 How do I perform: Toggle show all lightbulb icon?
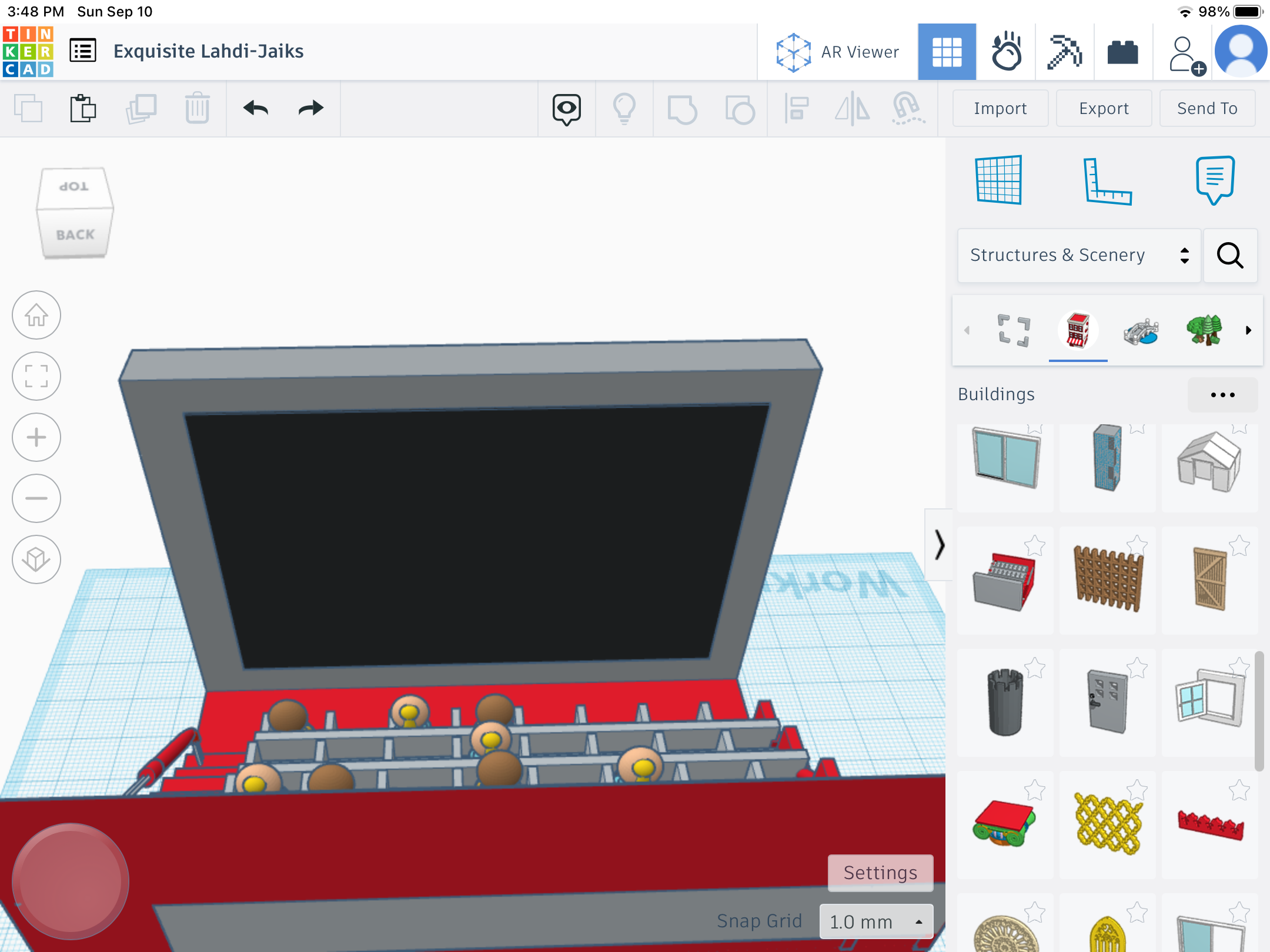[x=624, y=109]
